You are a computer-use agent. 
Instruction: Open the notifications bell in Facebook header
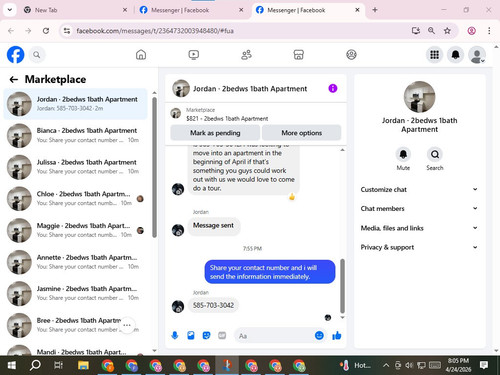point(456,55)
